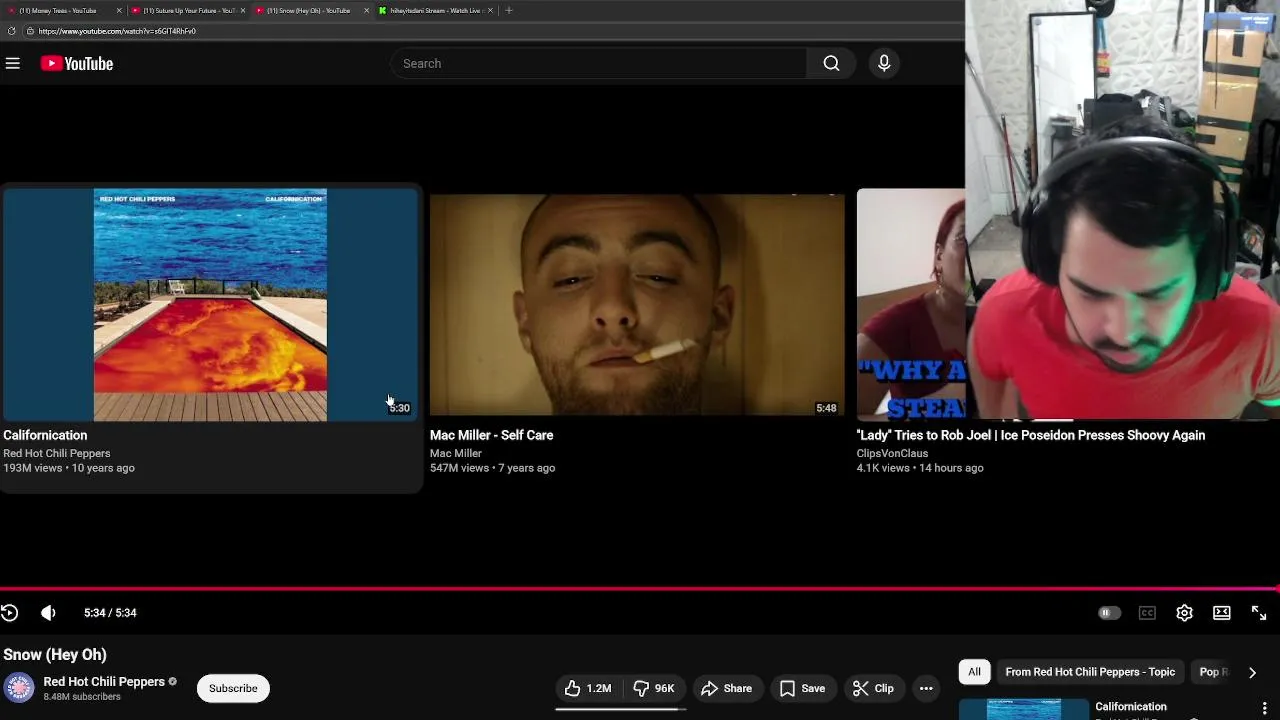Click the Snow (Hey Oh) video title
1280x720 pixels.
pos(55,655)
